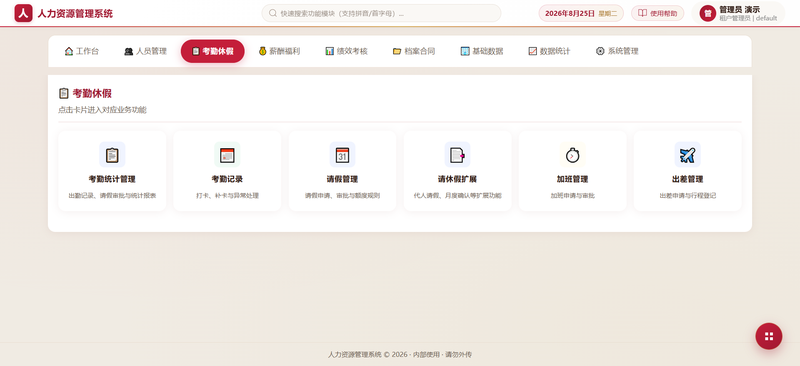Open the 请休假扩展 document icon
This screenshot has width=800, height=366.
coord(457,155)
